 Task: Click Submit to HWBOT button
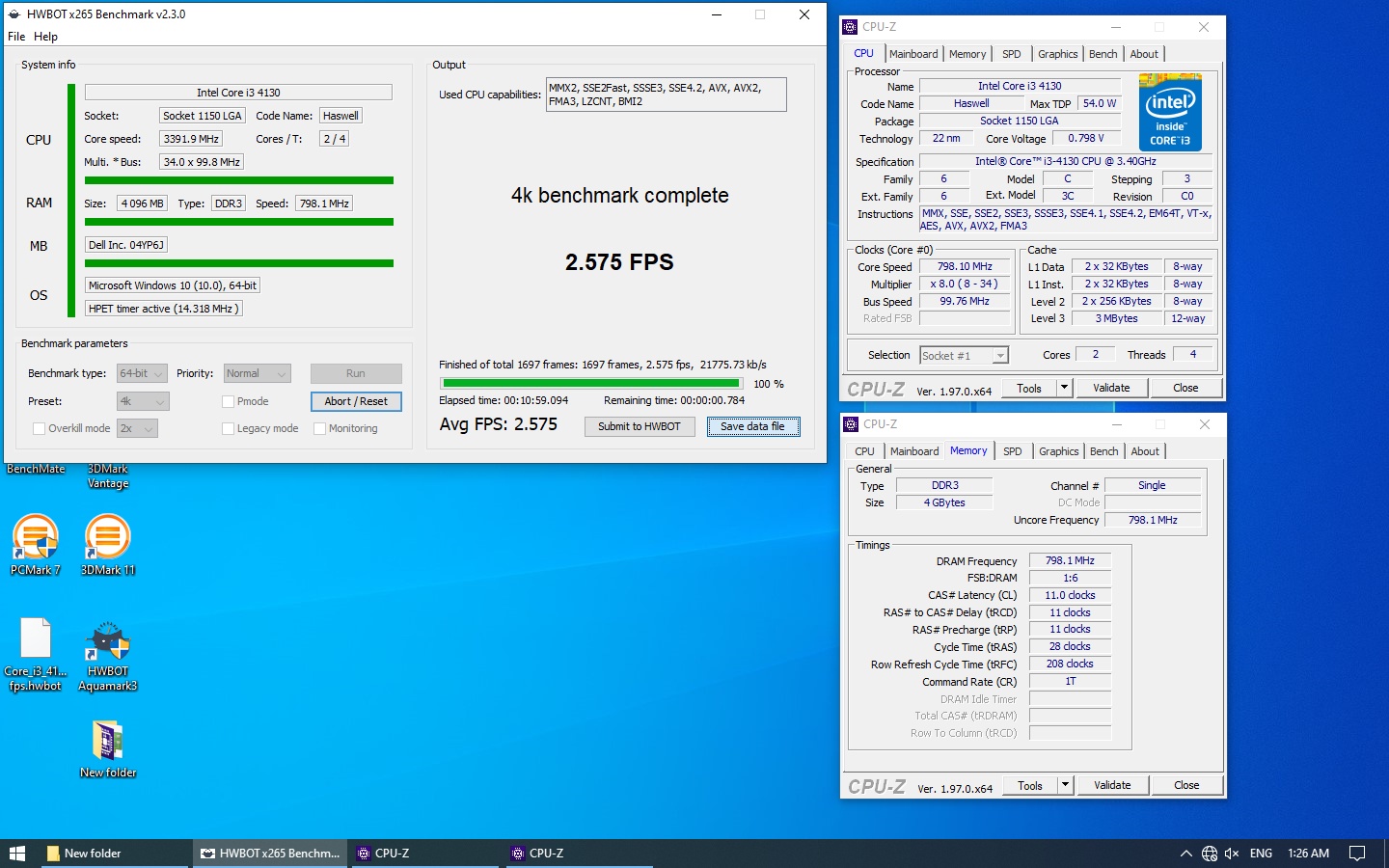pyautogui.click(x=640, y=426)
